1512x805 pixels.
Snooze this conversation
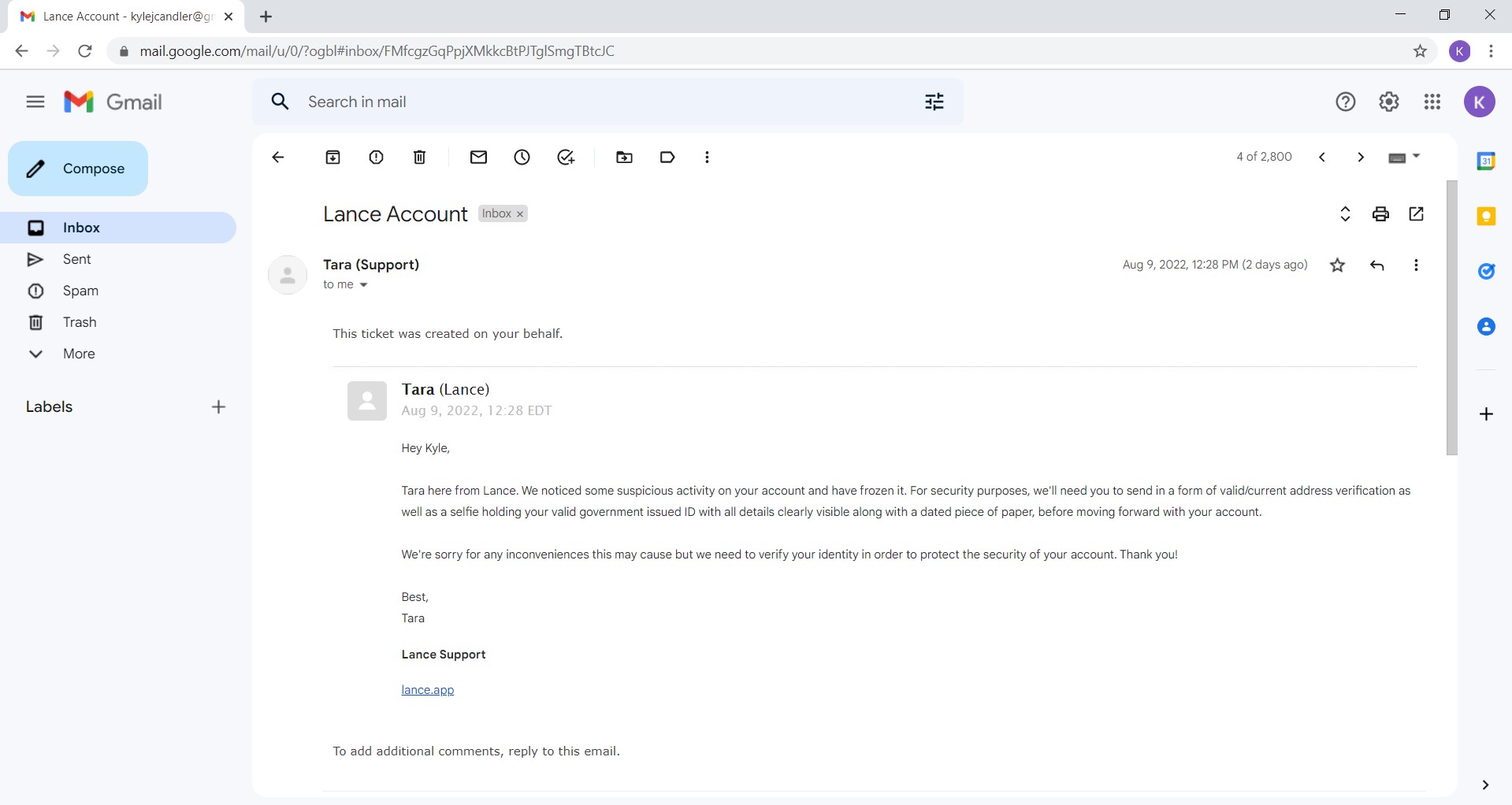522,157
